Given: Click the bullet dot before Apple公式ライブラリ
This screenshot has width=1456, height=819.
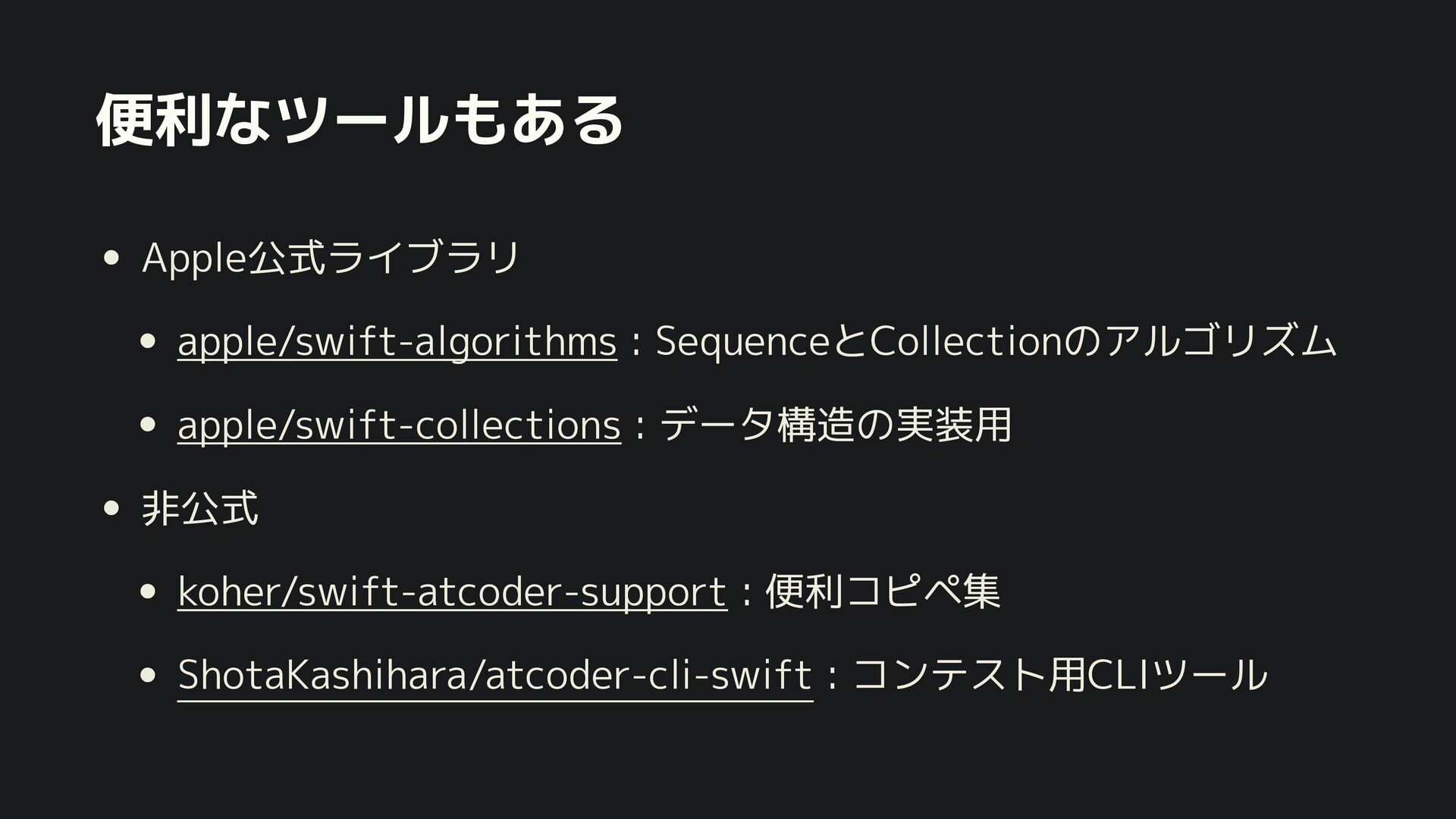Looking at the screenshot, I should (x=111, y=259).
